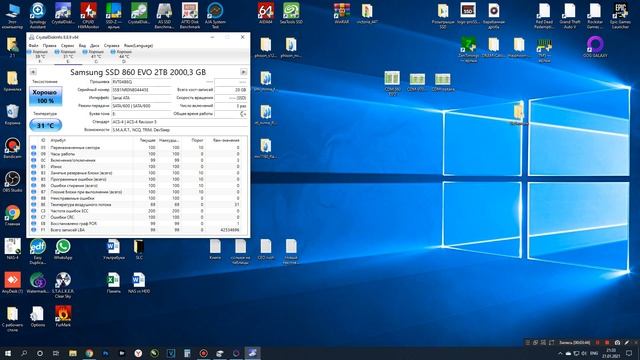The width and height of the screenshot is (640, 360).
Task: Go to next disk with right arrow
Action: point(244,72)
